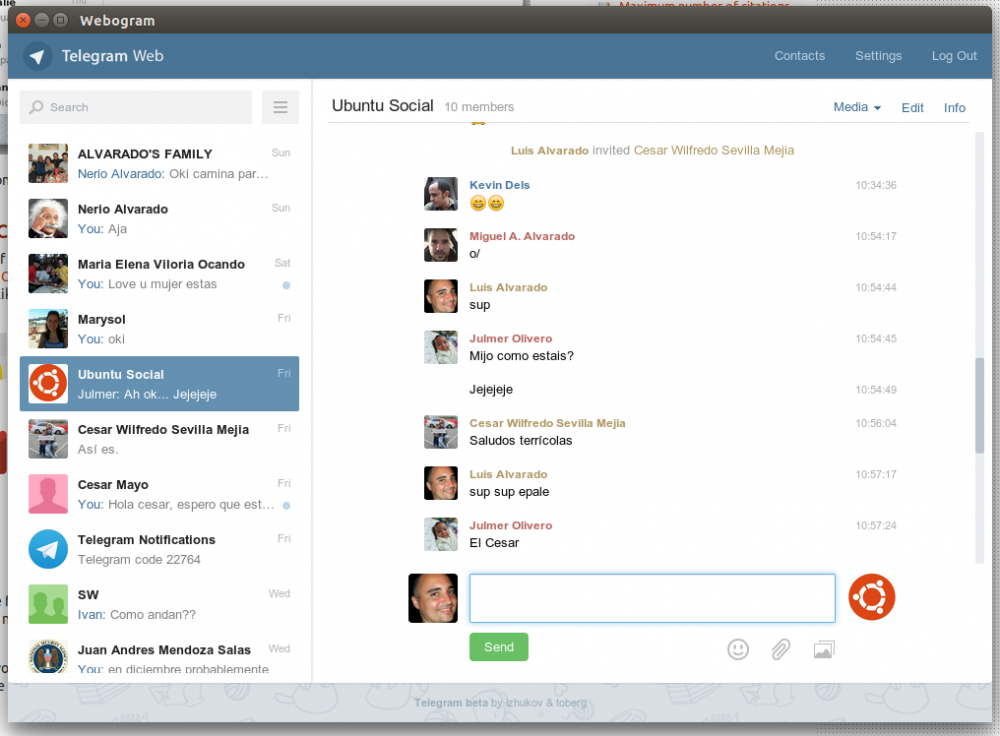This screenshot has height=736, width=1000.
Task: Open Telegram Notifications chat
Action: (159, 549)
